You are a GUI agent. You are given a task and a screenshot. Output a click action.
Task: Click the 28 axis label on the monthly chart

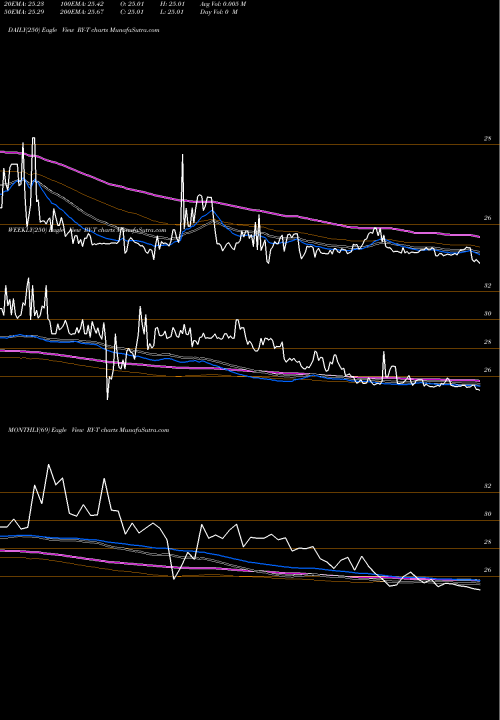click(x=487, y=542)
